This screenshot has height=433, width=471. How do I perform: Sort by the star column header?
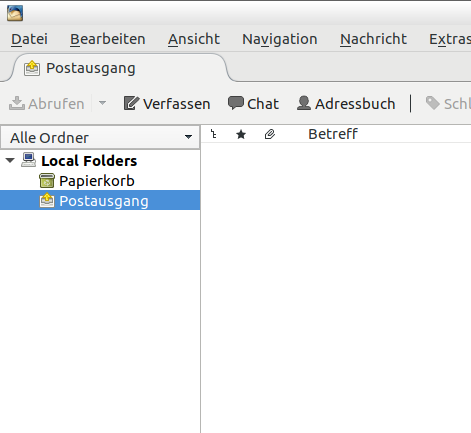[241, 135]
